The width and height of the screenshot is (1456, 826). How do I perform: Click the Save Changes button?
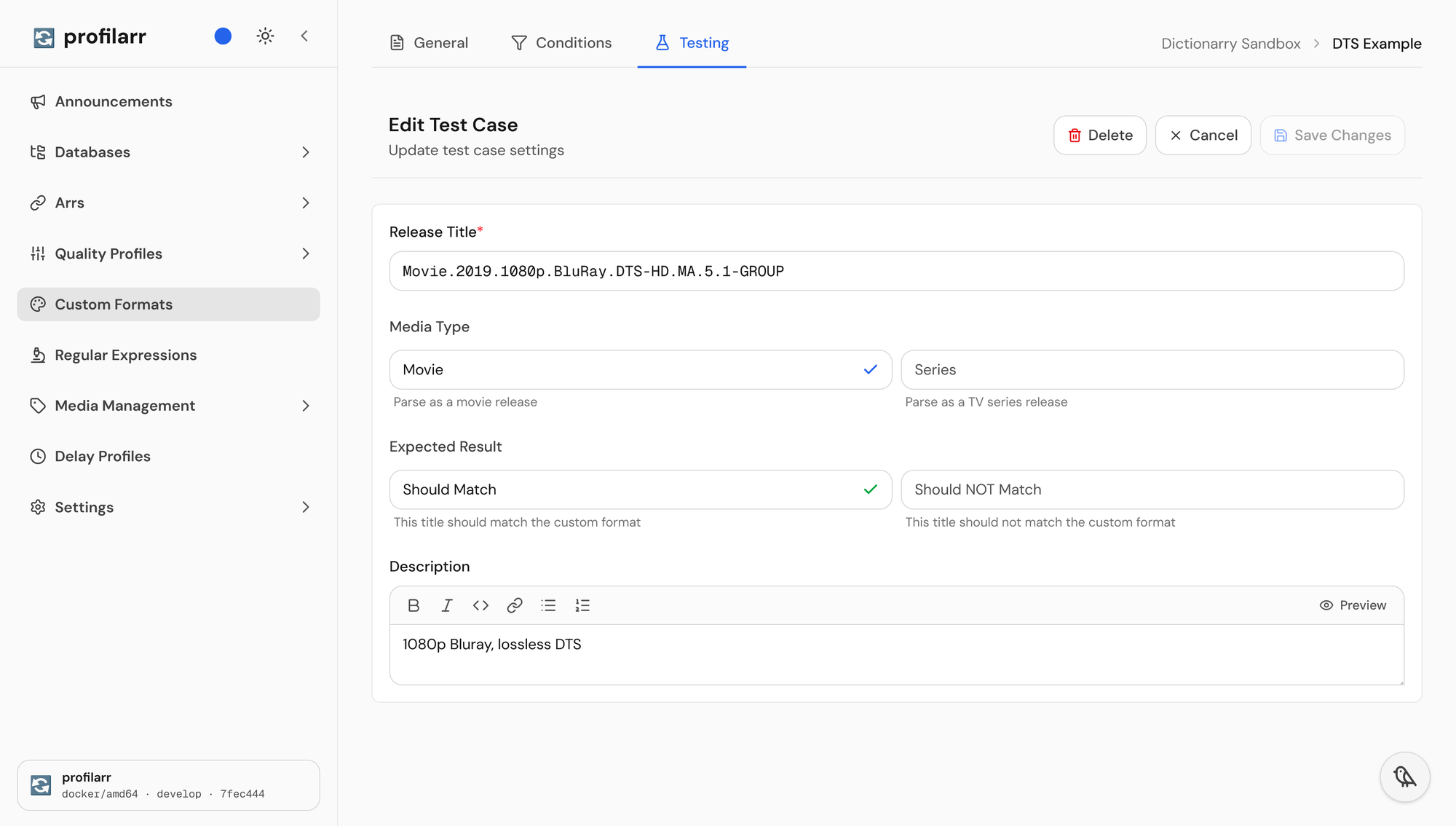tap(1332, 135)
